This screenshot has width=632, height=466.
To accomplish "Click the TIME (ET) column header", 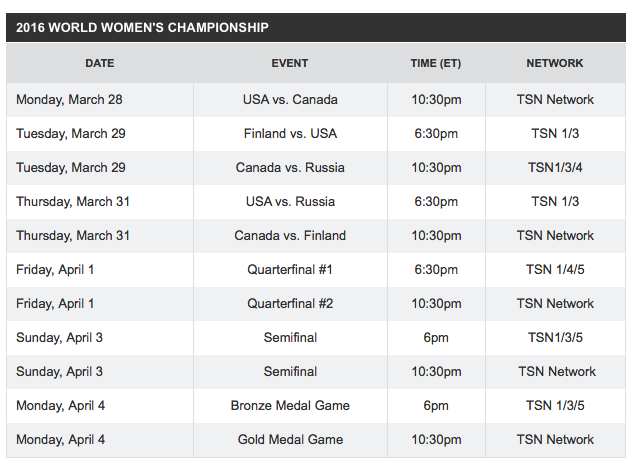I will pos(436,63).
